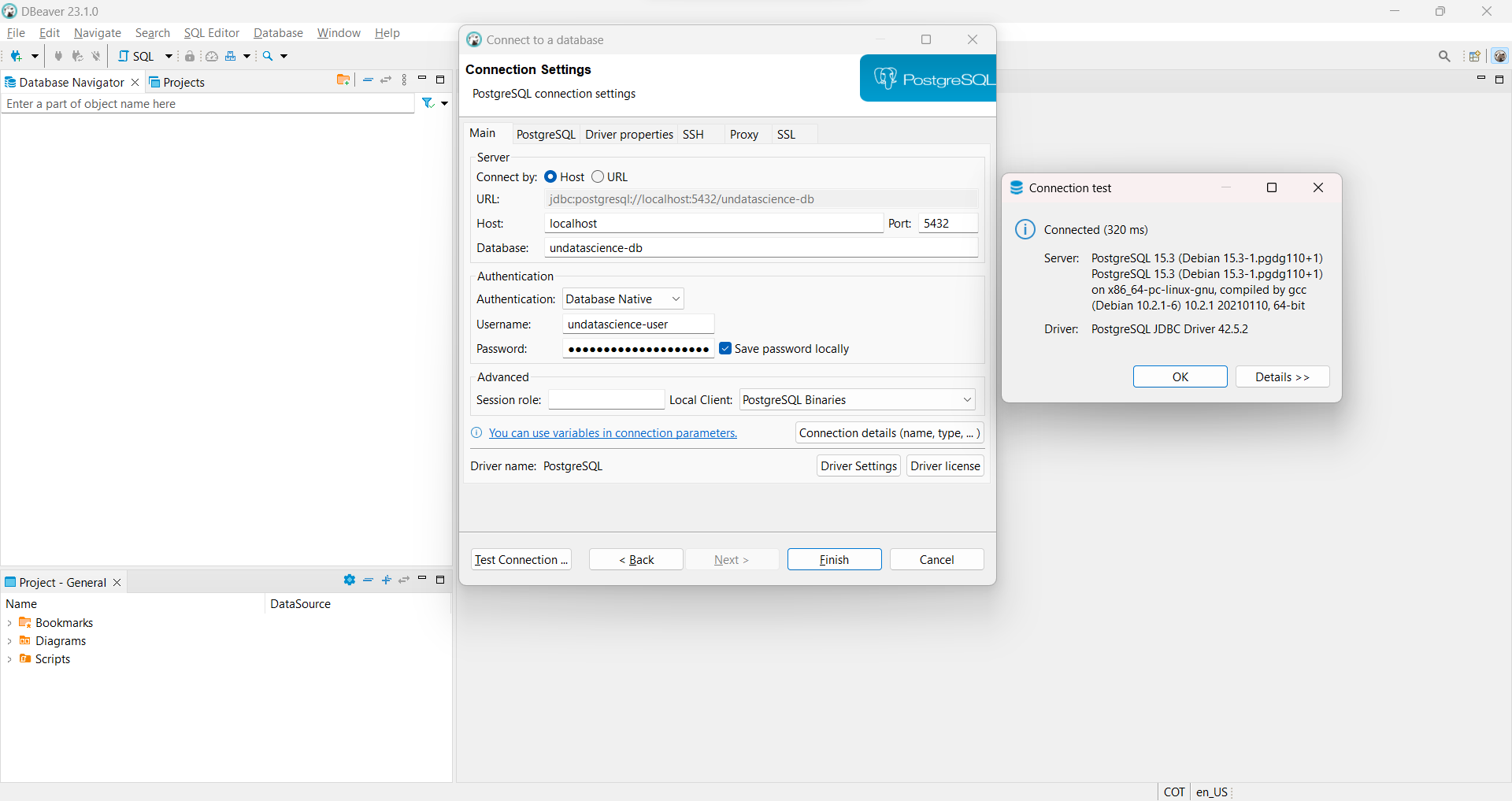Viewport: 1512px width, 801px height.
Task: Open a new SQL script editor
Action: pyautogui.click(x=136, y=56)
